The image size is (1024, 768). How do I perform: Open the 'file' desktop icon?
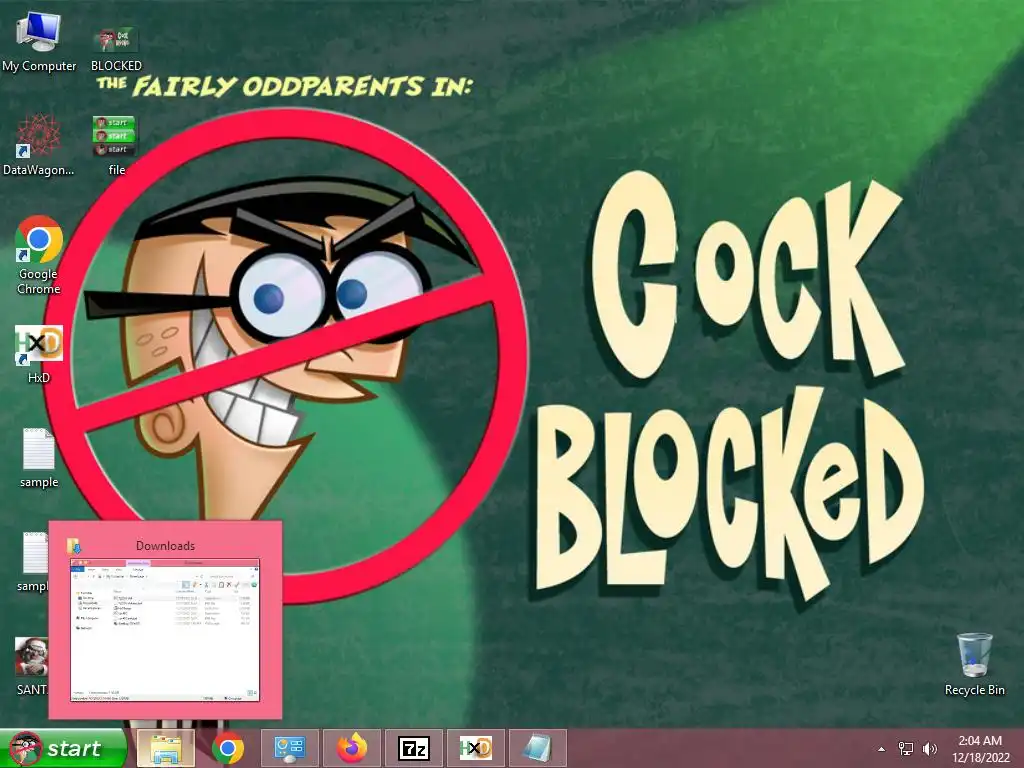[x=116, y=146]
